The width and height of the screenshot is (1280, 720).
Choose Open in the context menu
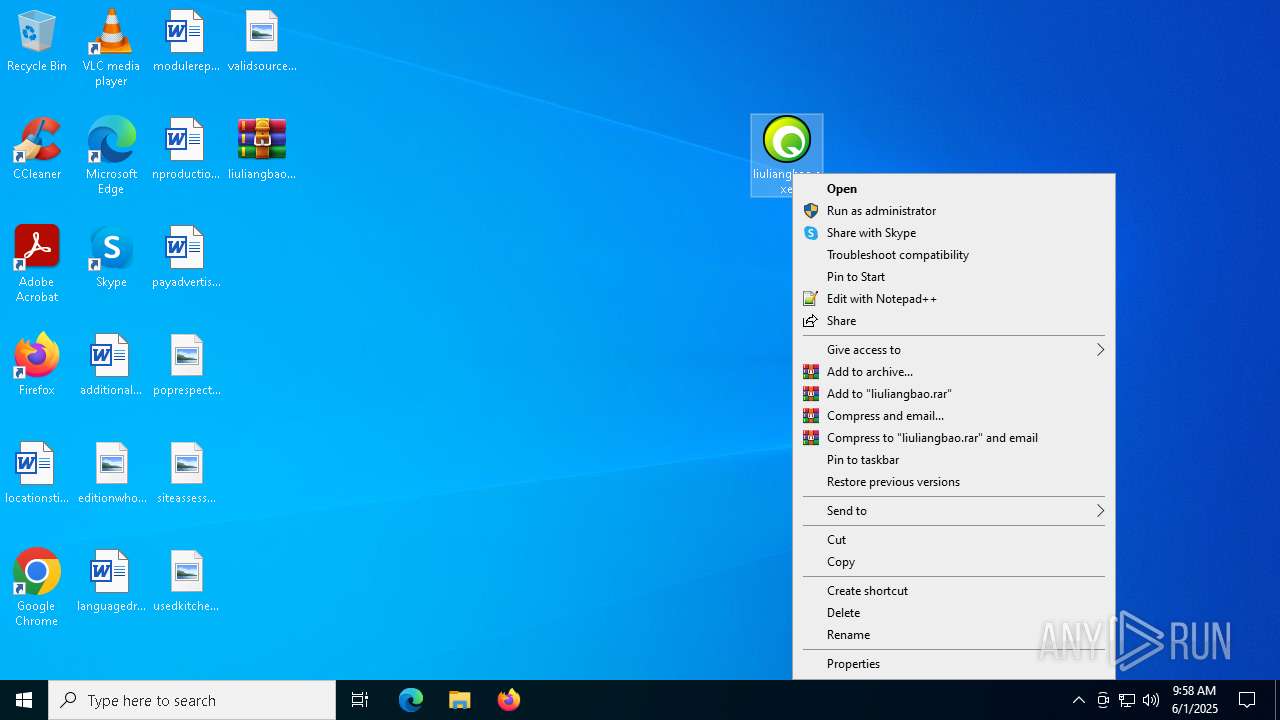coord(954,189)
